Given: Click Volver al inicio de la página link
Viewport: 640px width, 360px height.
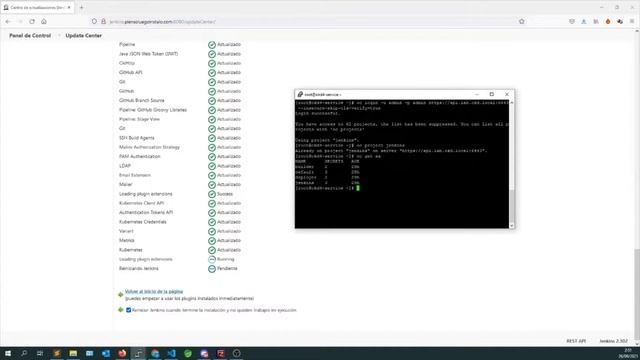Looking at the screenshot, I should pyautogui.click(x=154, y=291).
